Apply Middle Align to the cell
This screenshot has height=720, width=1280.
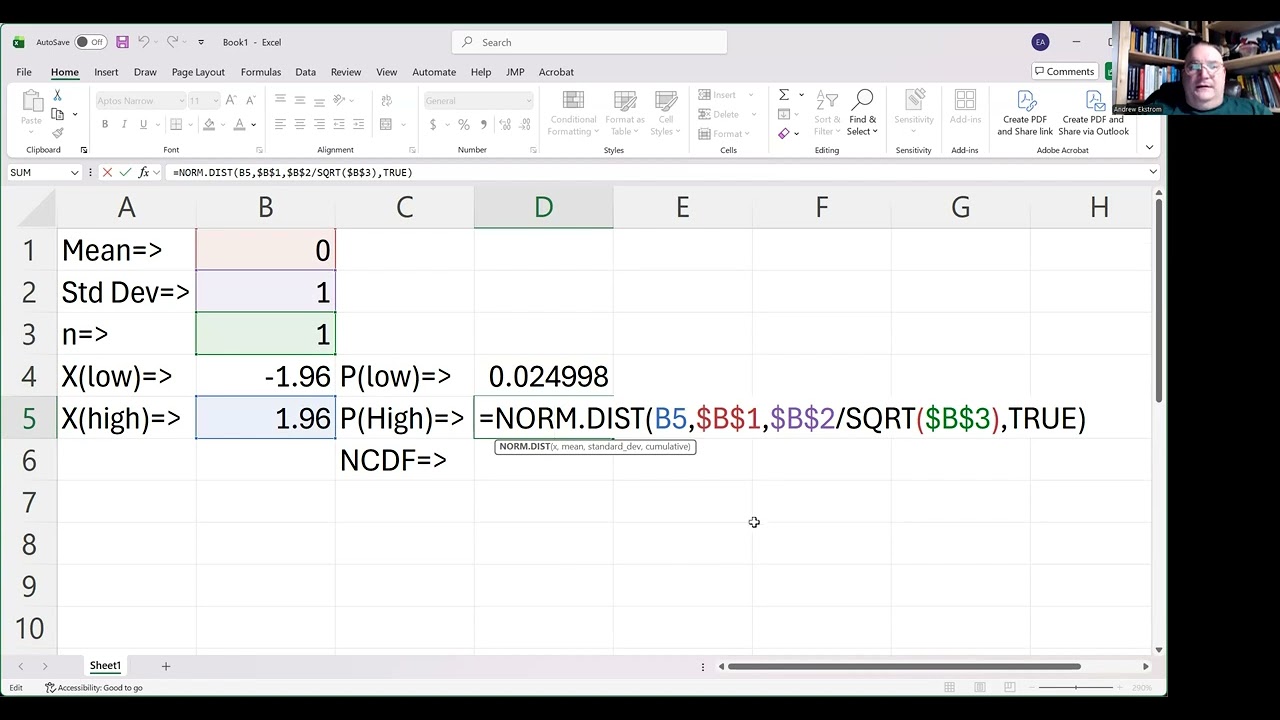tap(299, 100)
